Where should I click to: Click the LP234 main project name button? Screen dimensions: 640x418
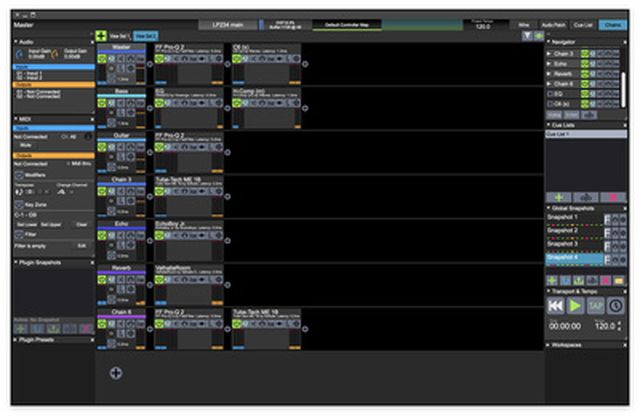coord(228,25)
